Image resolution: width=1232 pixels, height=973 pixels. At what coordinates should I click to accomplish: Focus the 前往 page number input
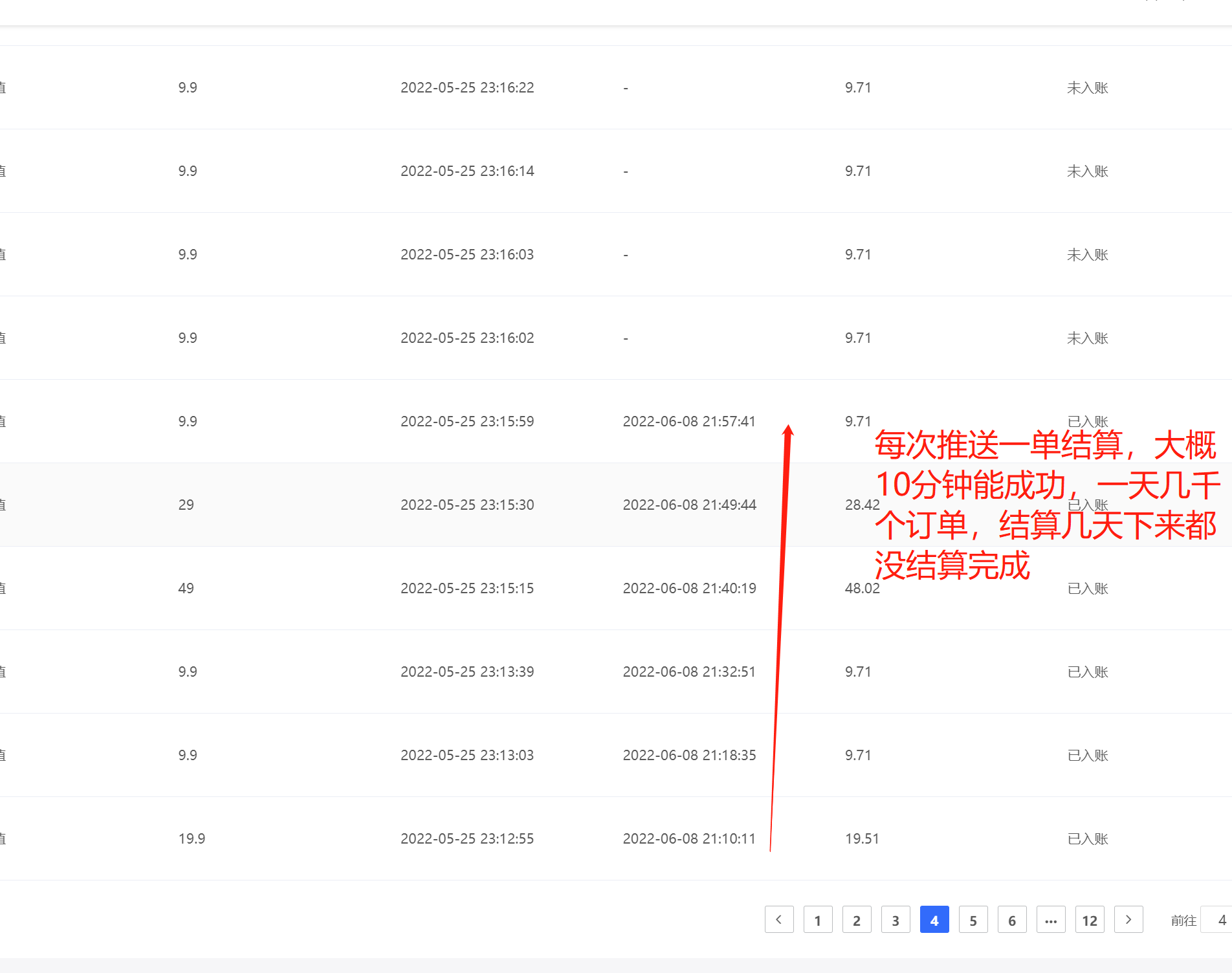(1216, 919)
